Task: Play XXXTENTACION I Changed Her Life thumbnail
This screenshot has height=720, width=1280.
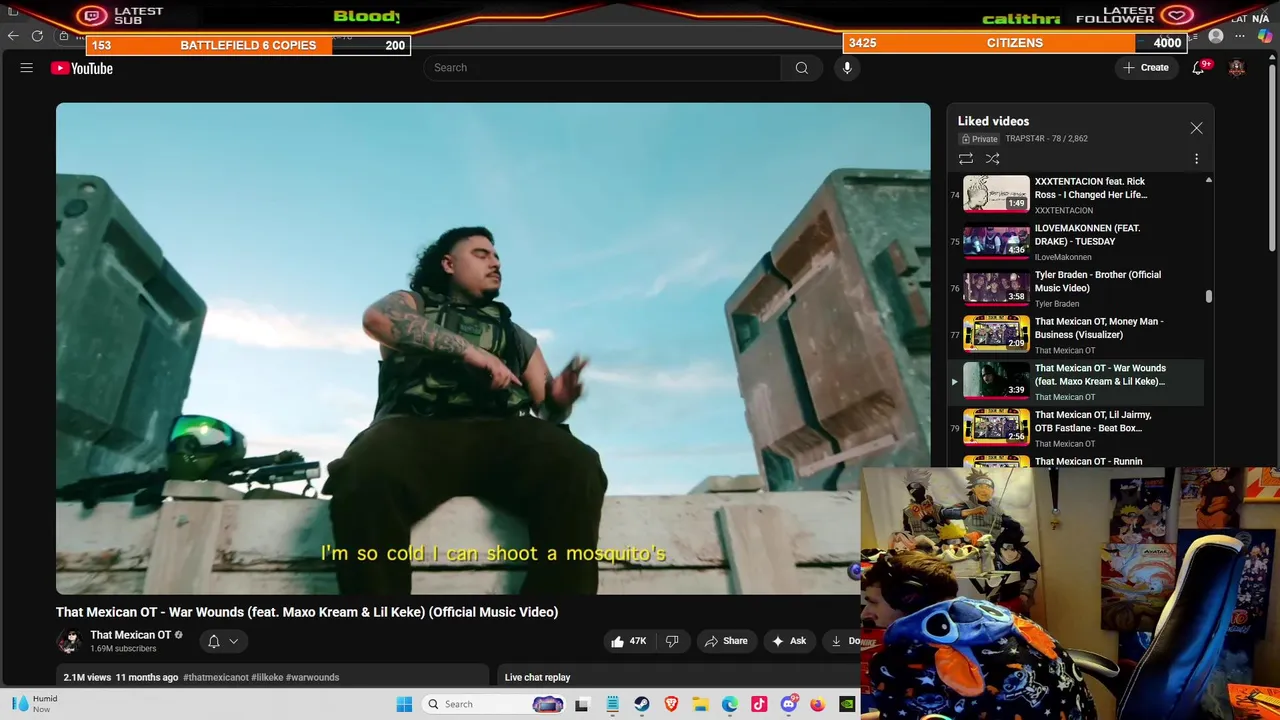Action: [x=996, y=194]
